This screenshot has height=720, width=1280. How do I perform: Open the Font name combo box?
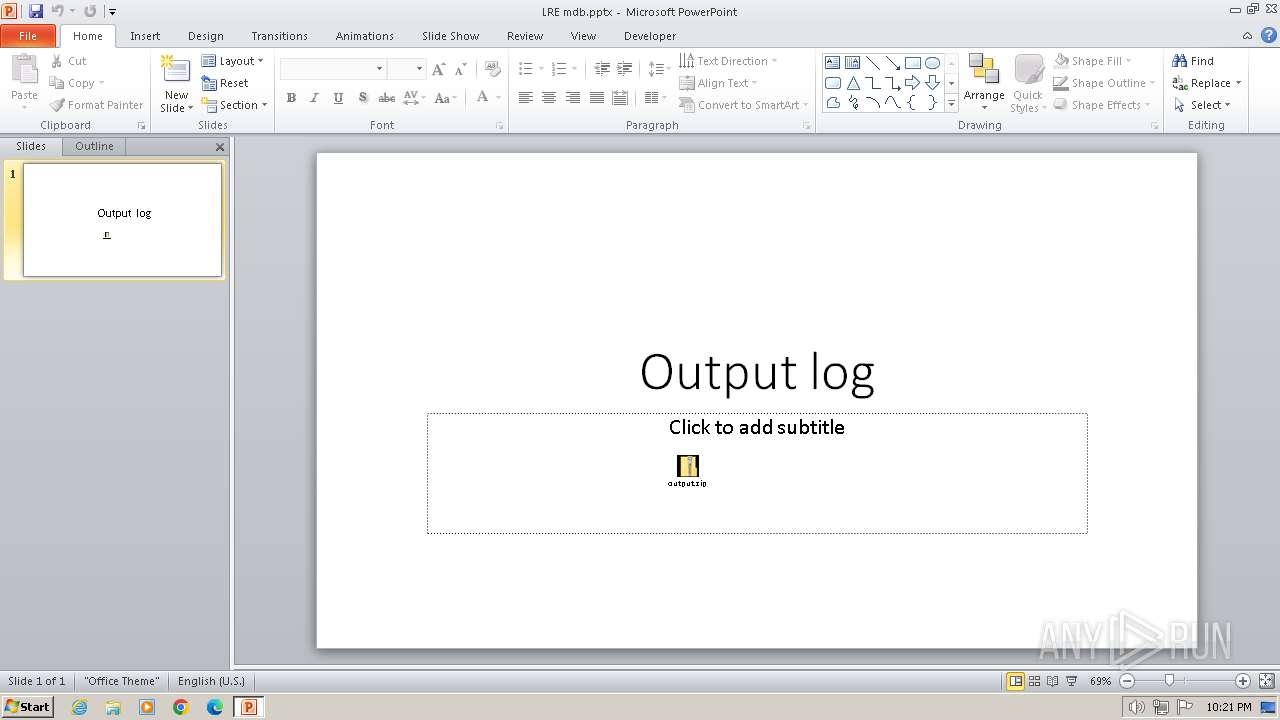pyautogui.click(x=333, y=69)
